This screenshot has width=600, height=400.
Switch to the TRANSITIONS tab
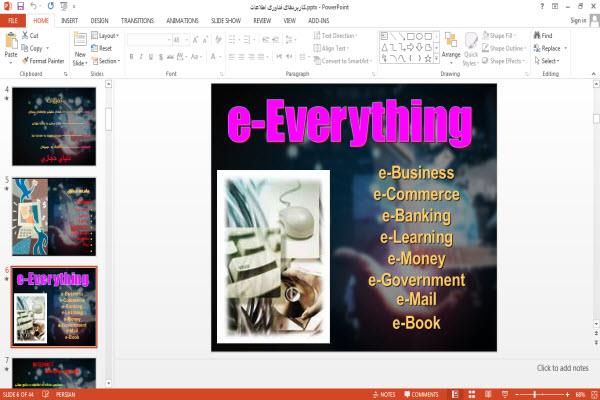pyautogui.click(x=137, y=21)
